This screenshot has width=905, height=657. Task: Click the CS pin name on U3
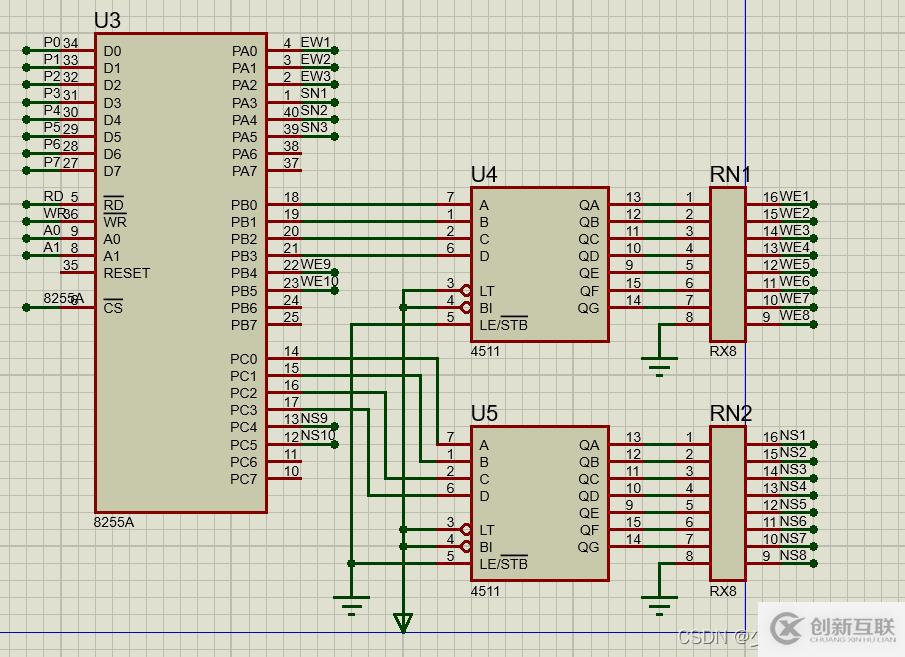coord(113,307)
